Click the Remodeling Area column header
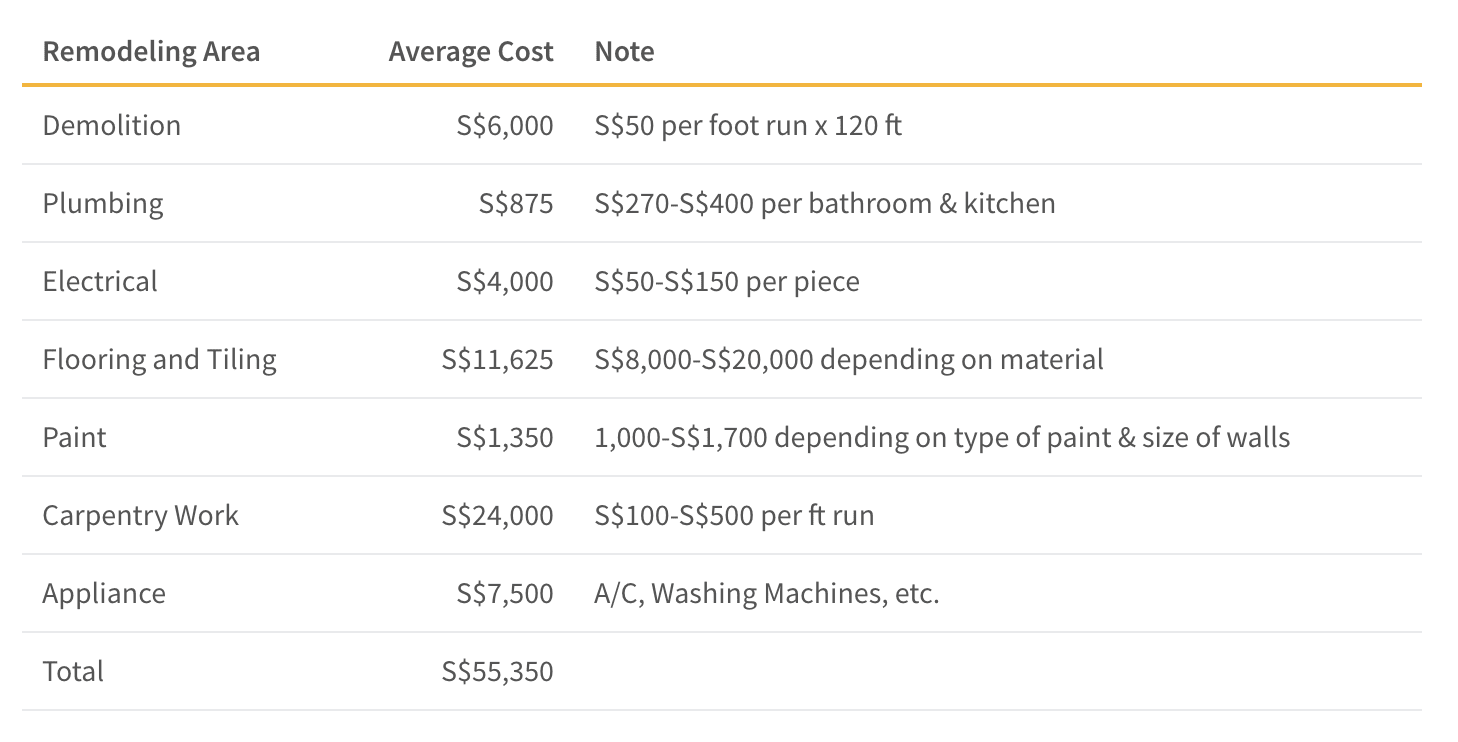 click(x=151, y=51)
